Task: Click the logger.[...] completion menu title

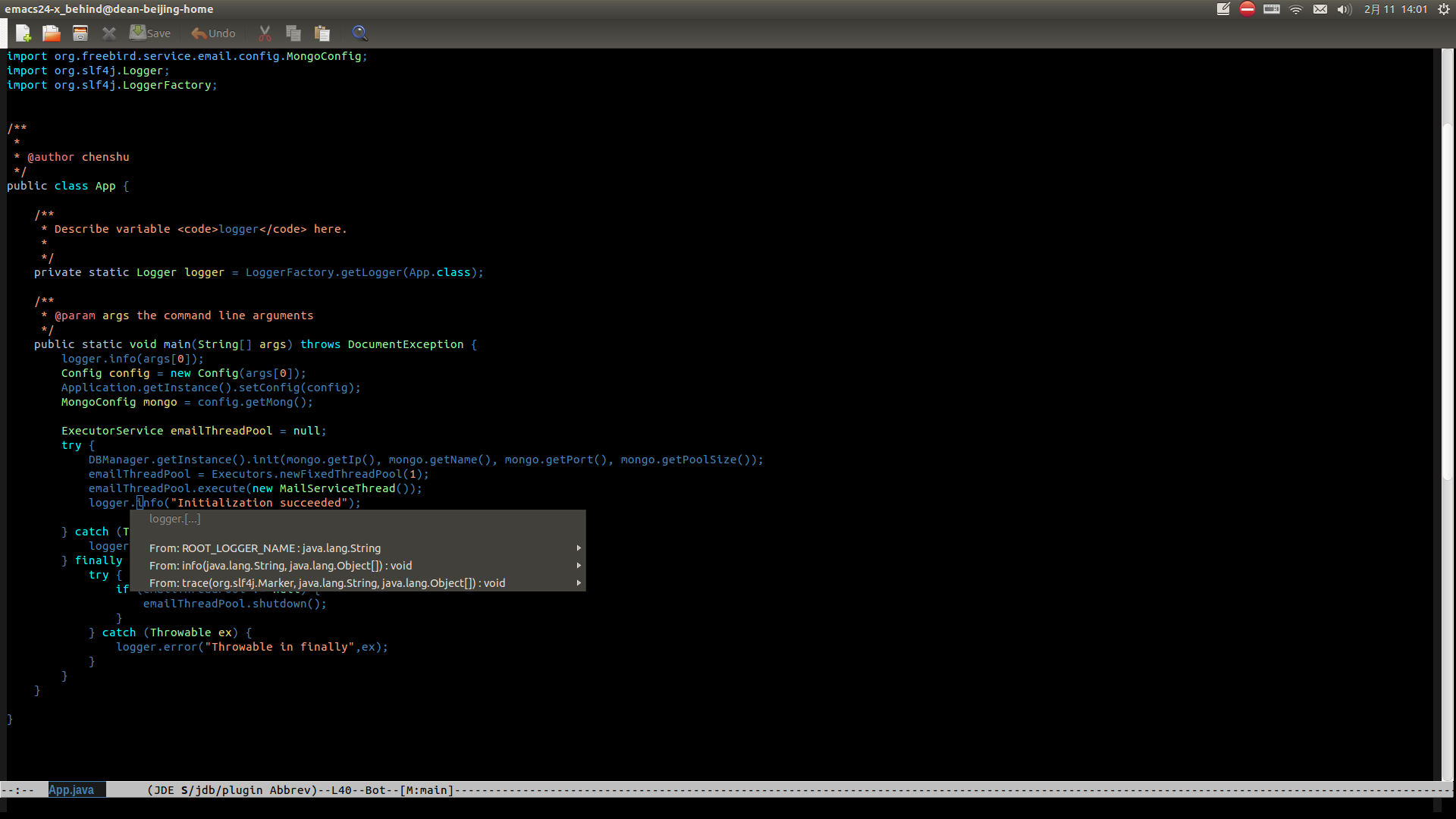Action: [x=175, y=519]
